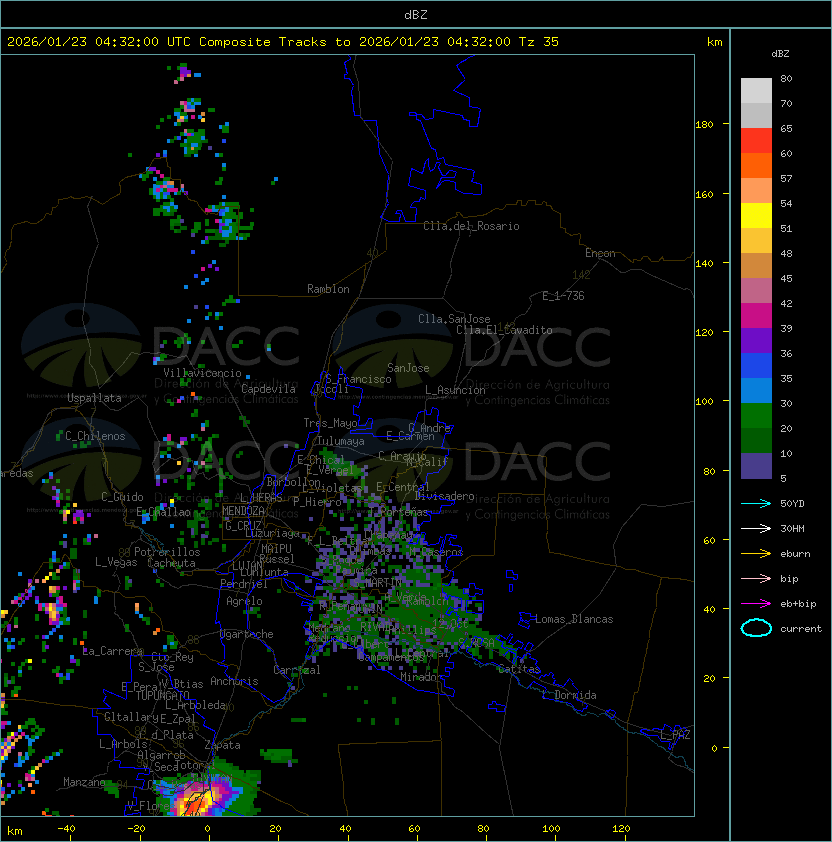Click the 'Zapata' map label
Image resolution: width=832 pixels, height=842 pixels.
[222, 745]
